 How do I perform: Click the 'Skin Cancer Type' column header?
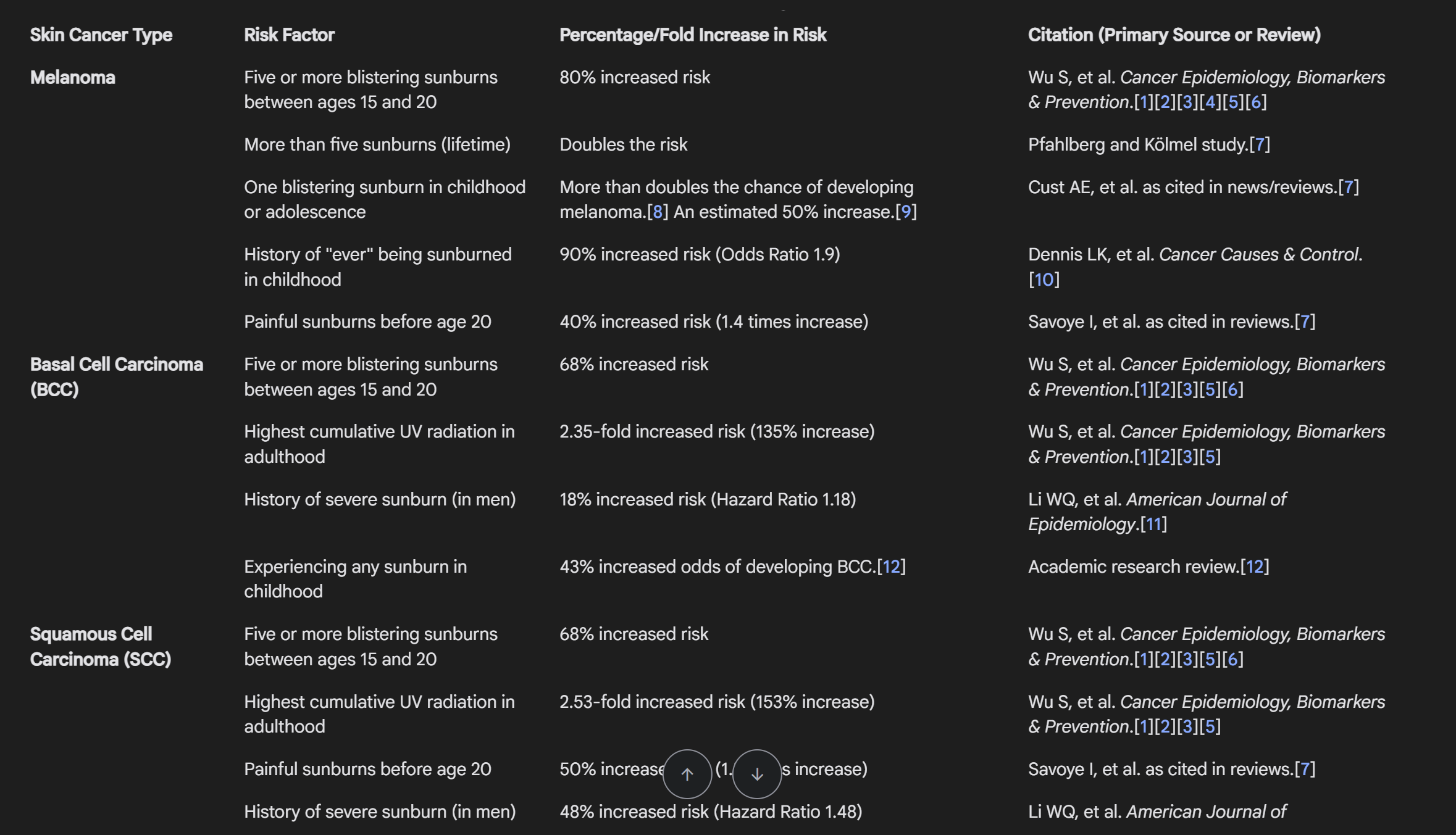tap(101, 35)
